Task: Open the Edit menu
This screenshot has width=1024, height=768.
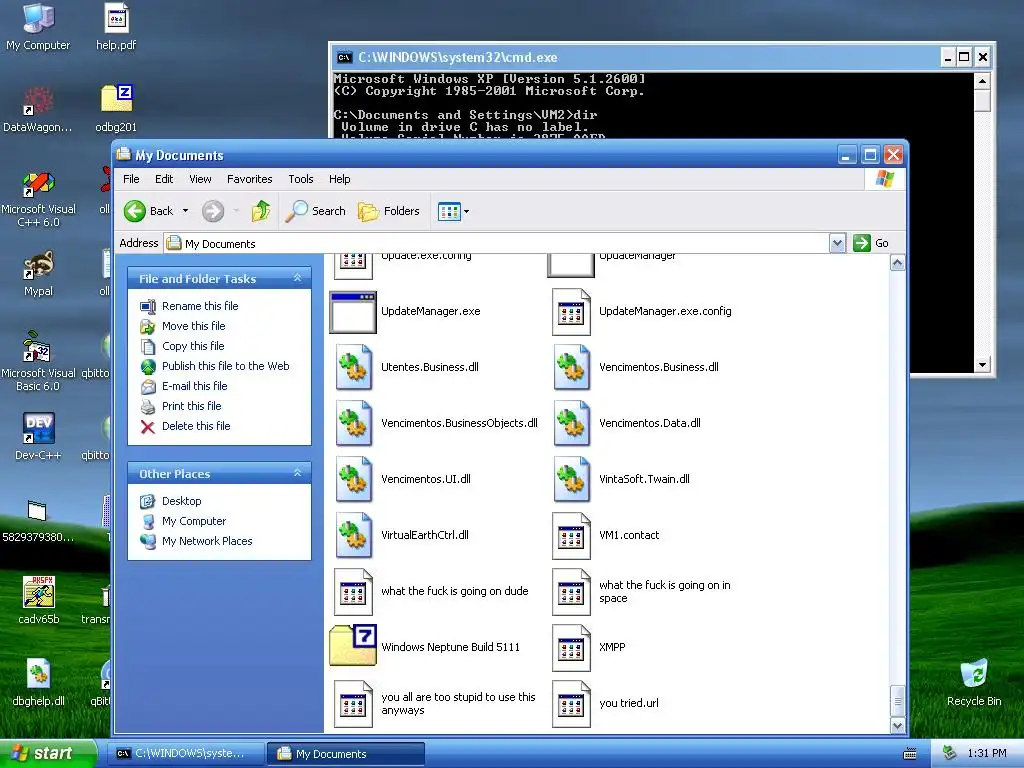Action: pyautogui.click(x=164, y=179)
